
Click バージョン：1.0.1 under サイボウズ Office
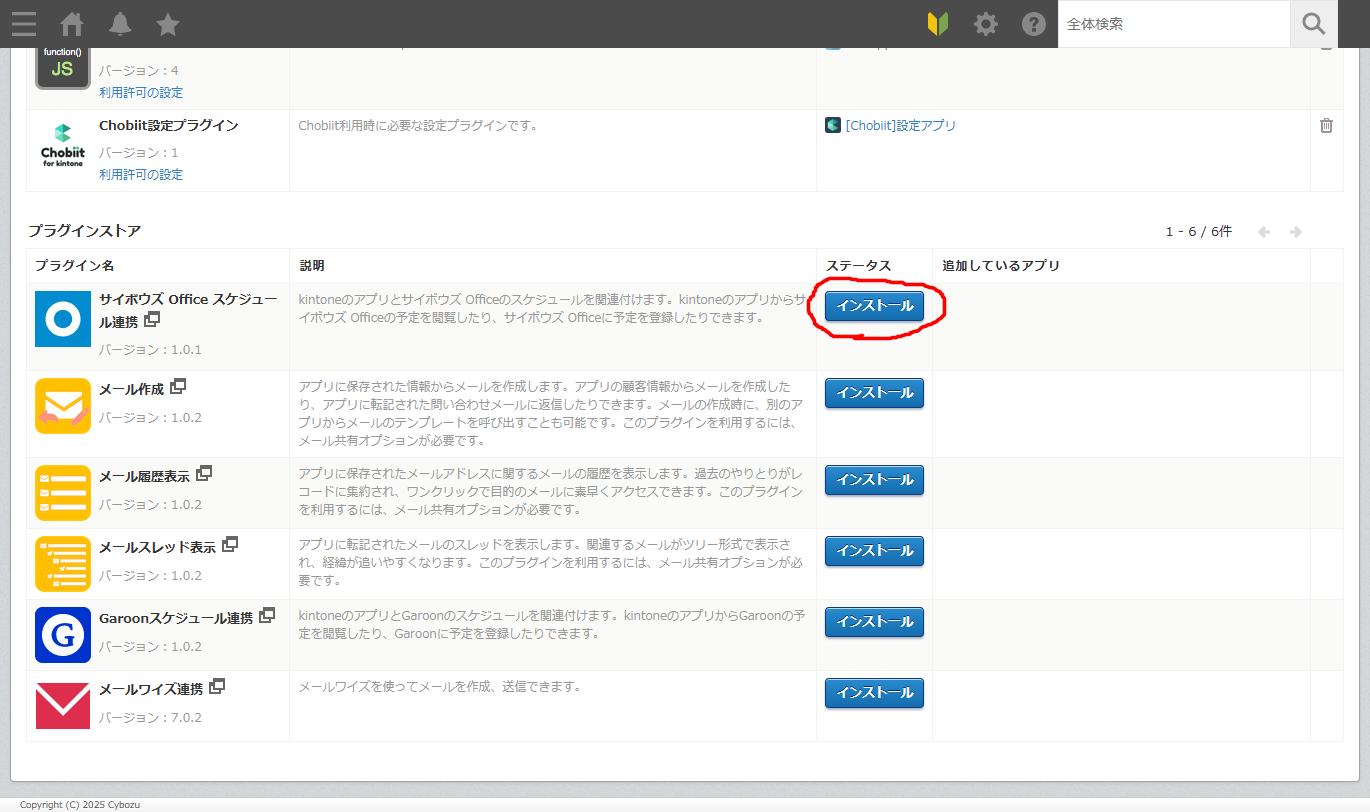tap(150, 350)
